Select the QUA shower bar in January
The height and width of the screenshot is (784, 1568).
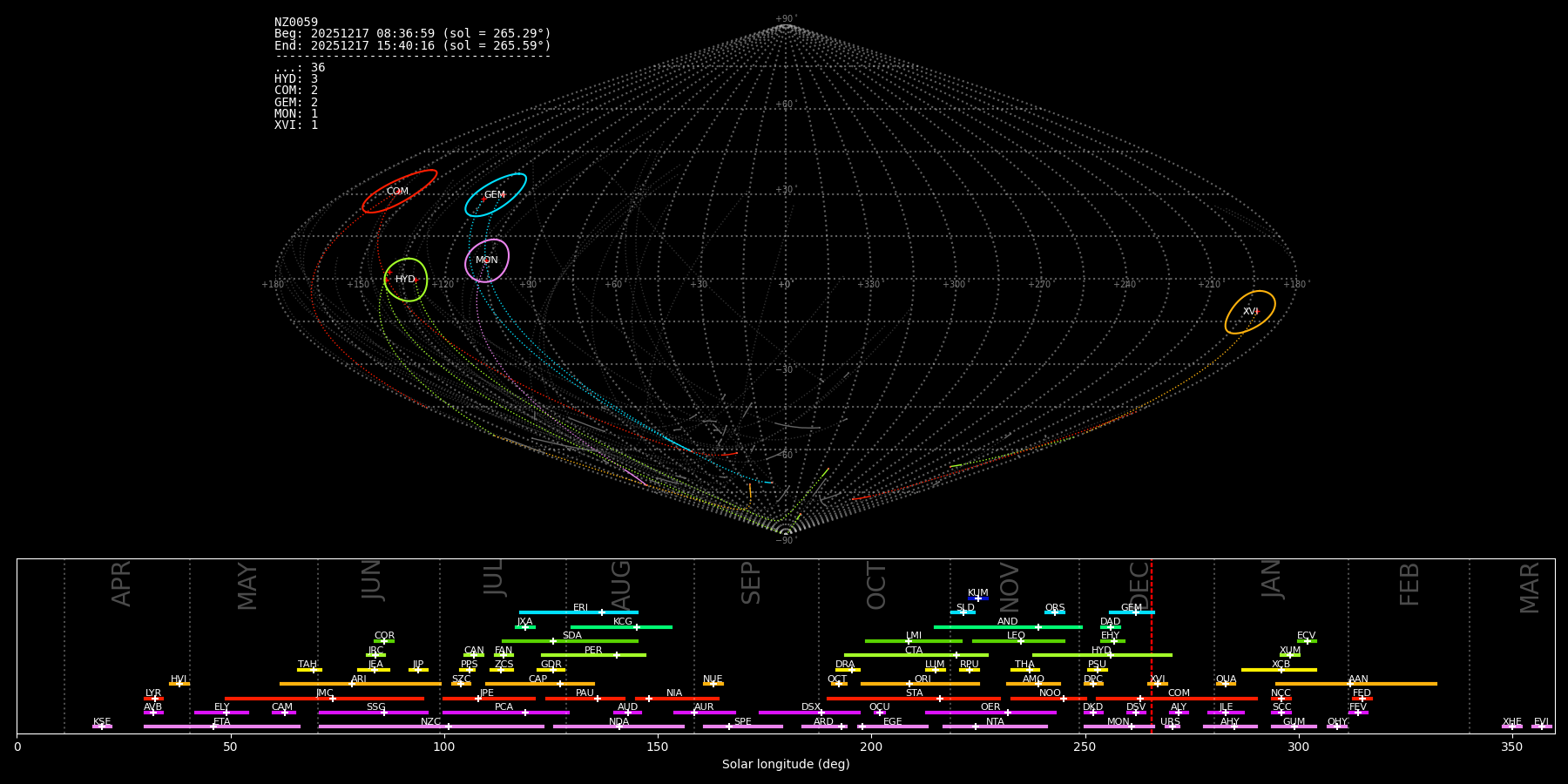click(x=1226, y=684)
